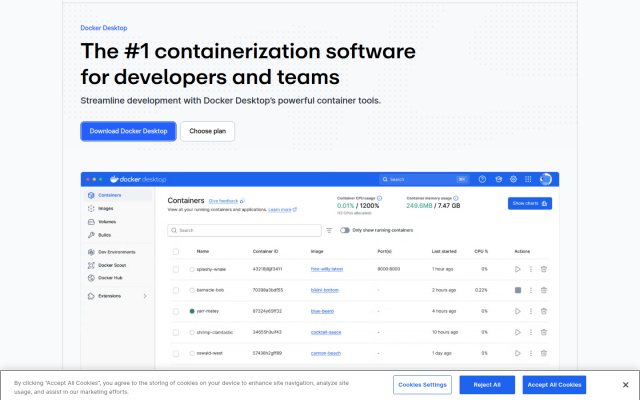This screenshot has width=640, height=400.
Task: Open Docker Scout in sidebar
Action: [112, 265]
